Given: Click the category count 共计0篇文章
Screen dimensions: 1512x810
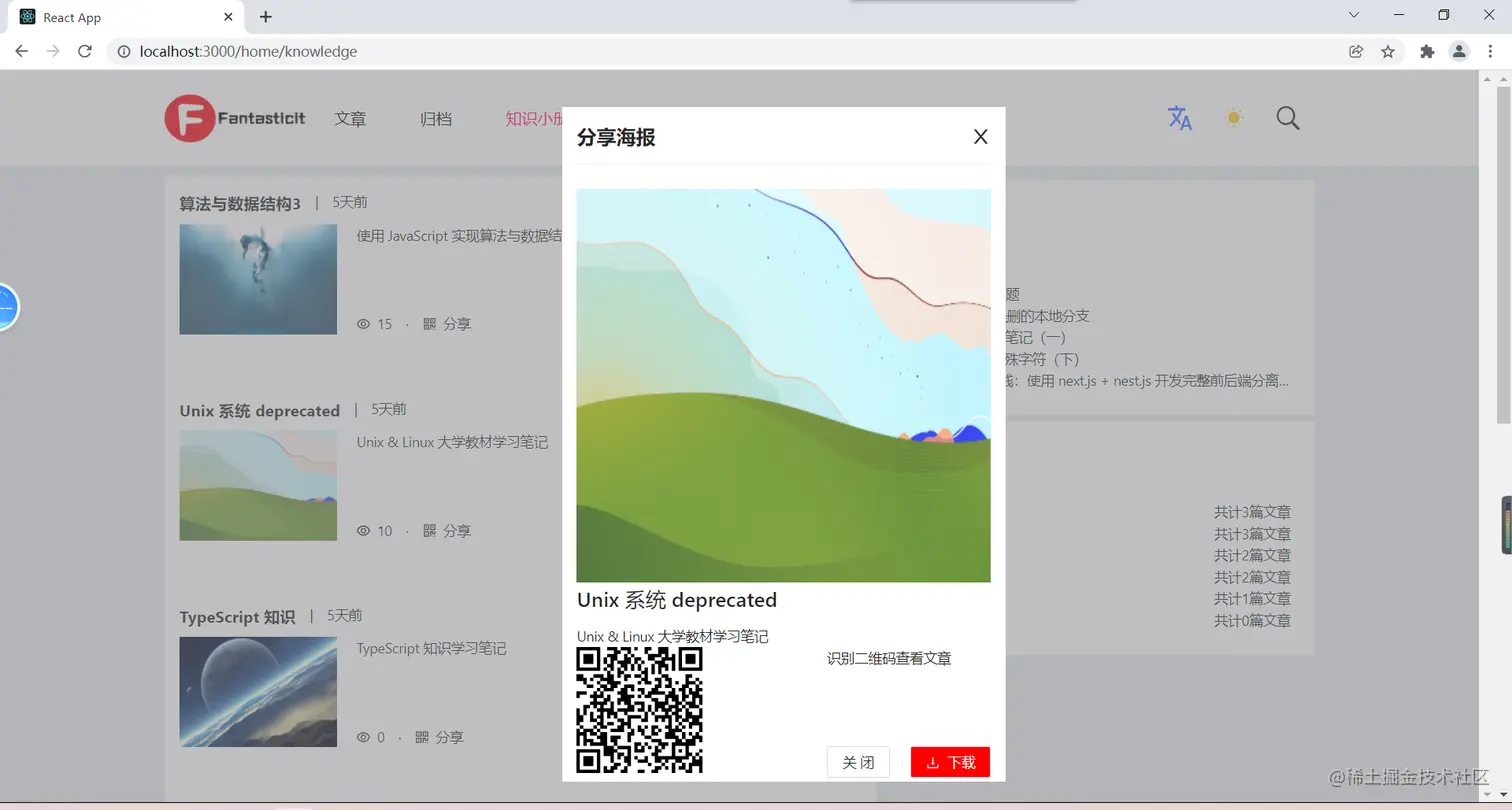Looking at the screenshot, I should click(x=1252, y=620).
